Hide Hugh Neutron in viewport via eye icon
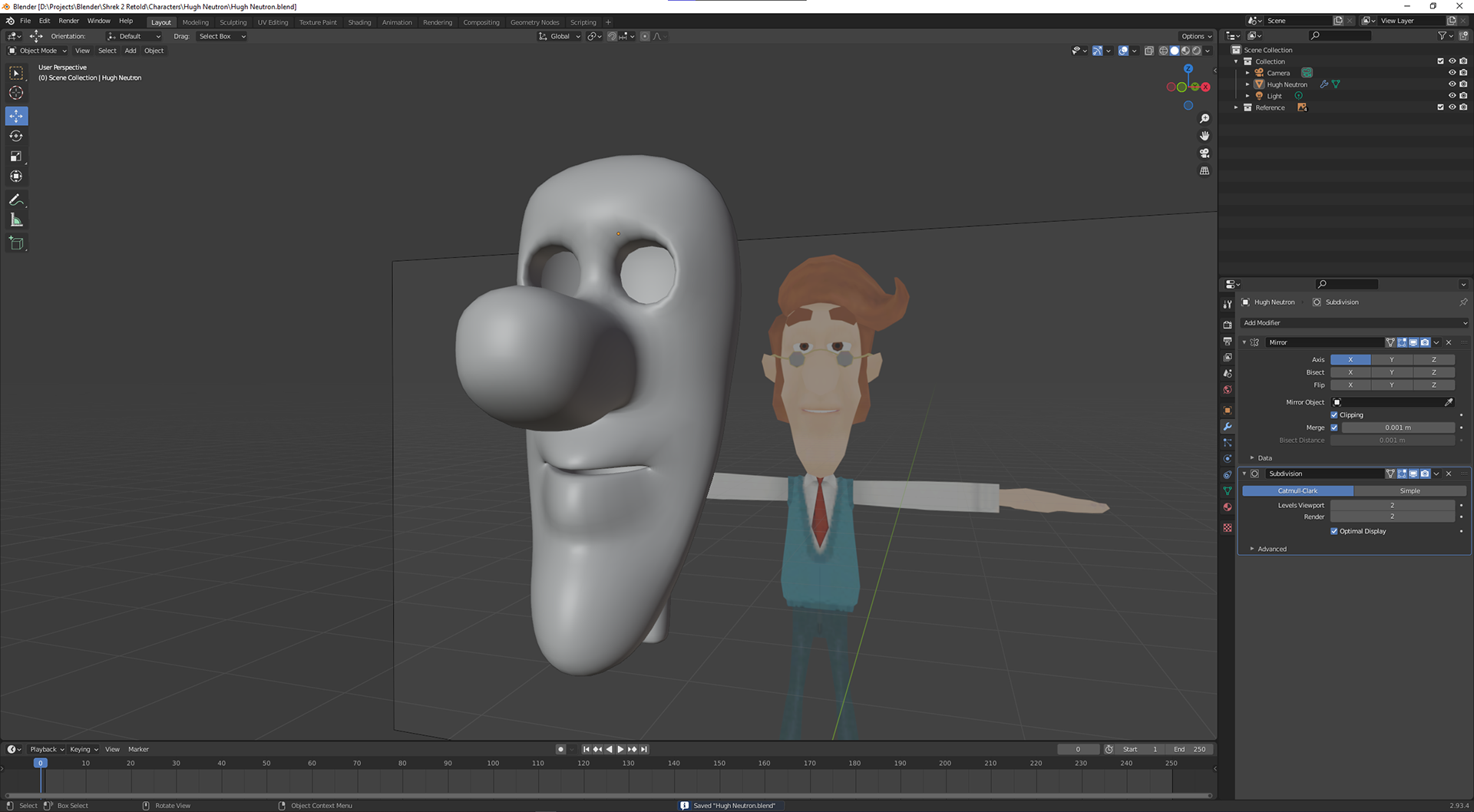 click(1452, 84)
